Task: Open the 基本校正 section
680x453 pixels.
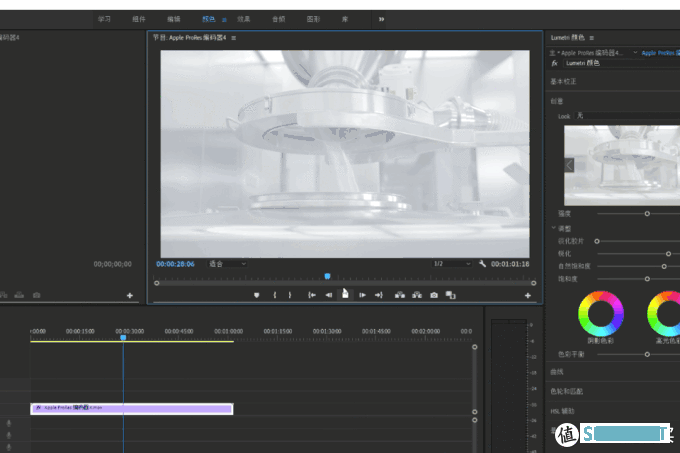Action: coord(563,81)
